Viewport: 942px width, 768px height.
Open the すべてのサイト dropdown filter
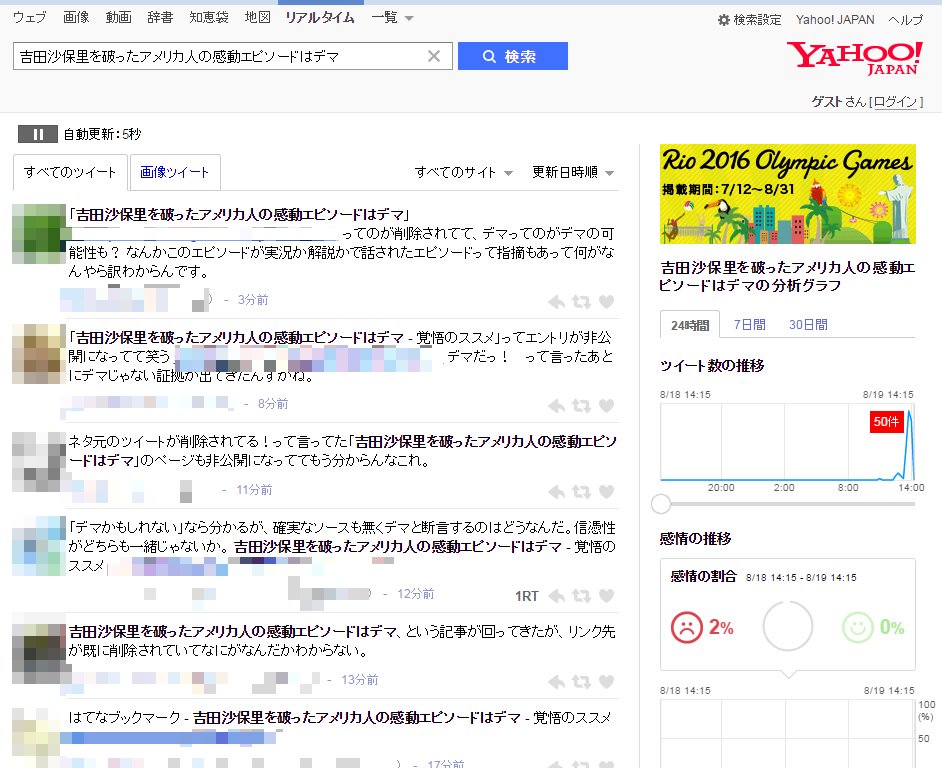[463, 172]
